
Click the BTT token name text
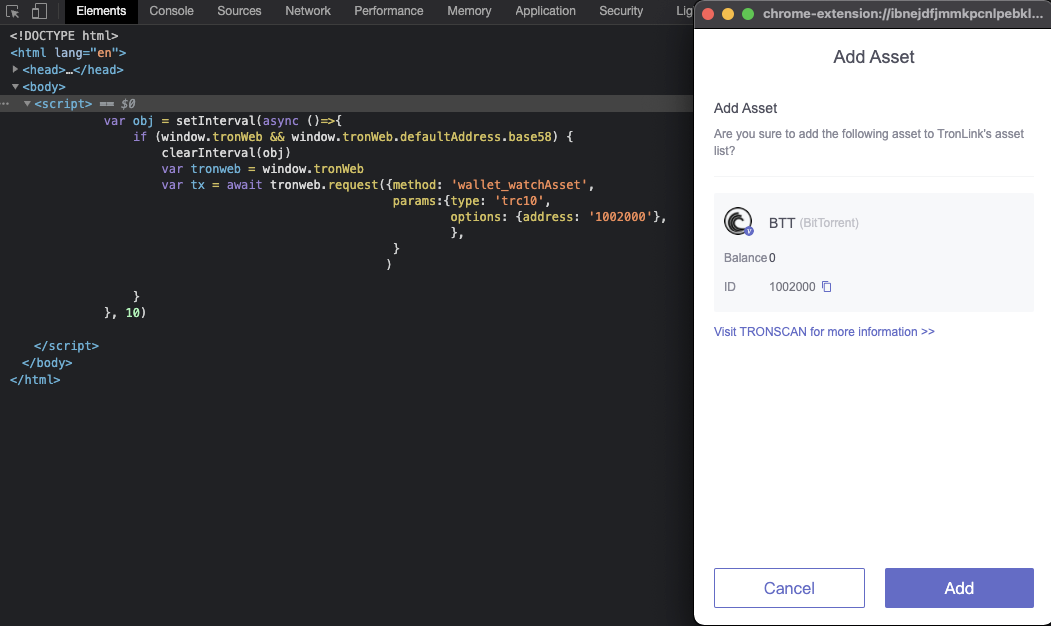pyautogui.click(x=782, y=223)
